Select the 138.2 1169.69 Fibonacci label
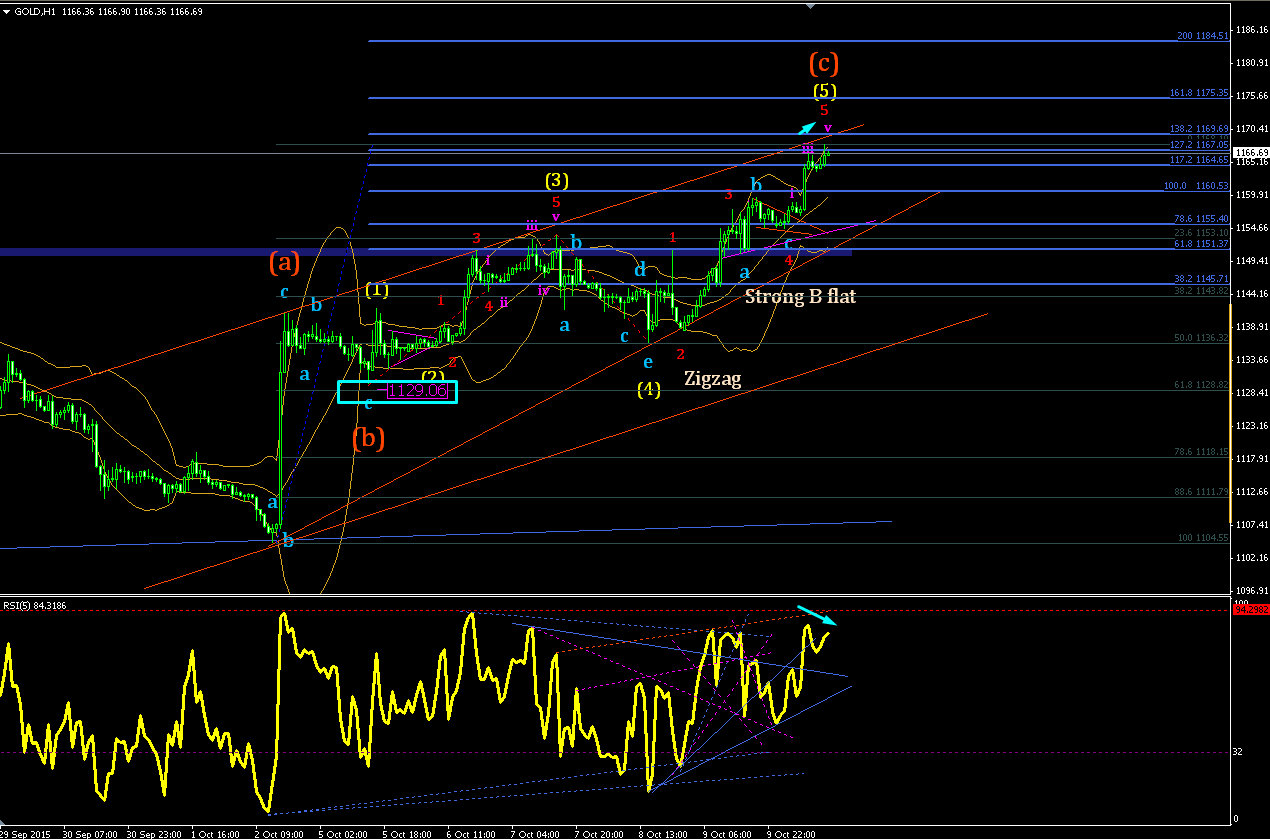 click(1199, 129)
